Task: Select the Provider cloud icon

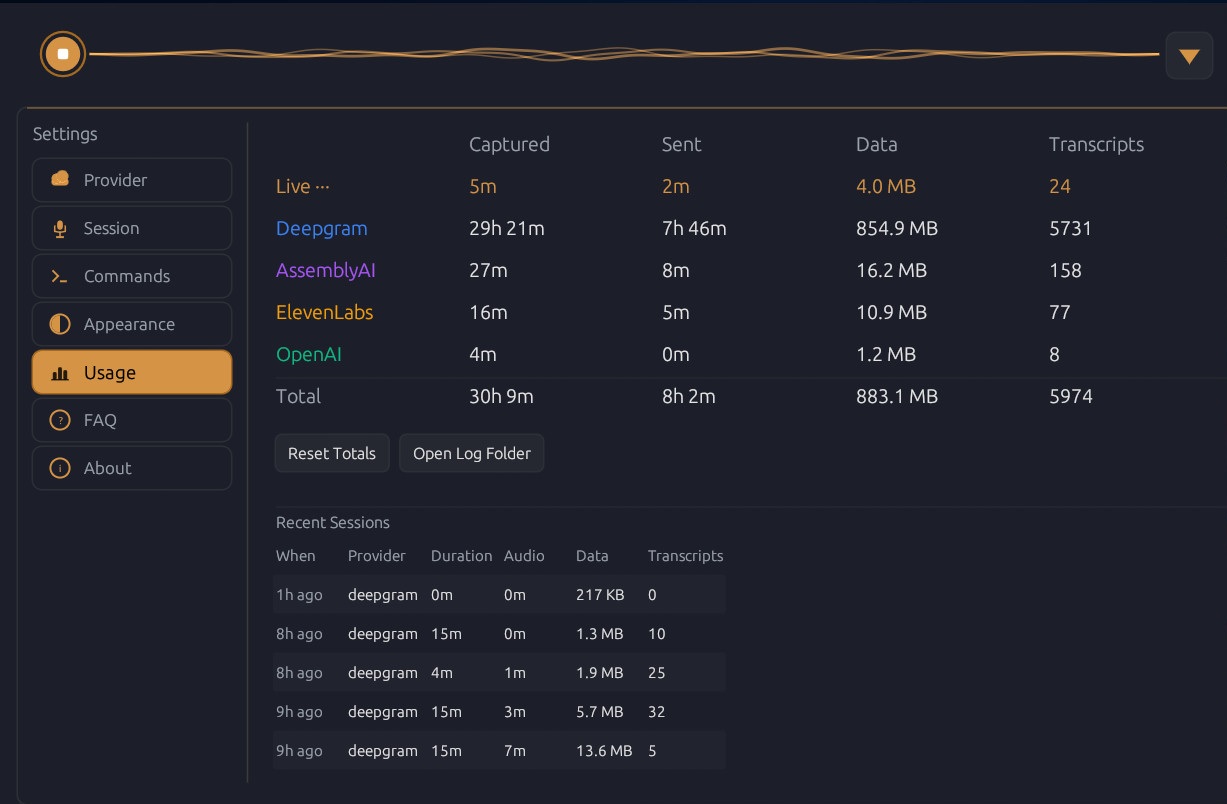Action: (60, 180)
